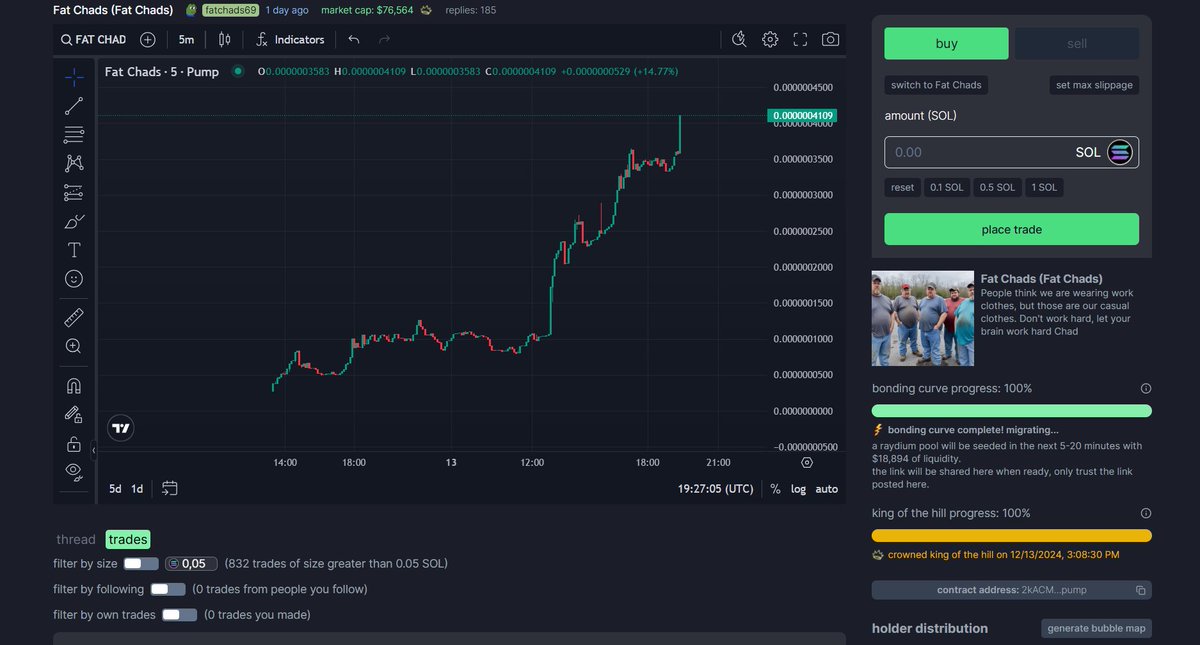Take chart snapshot with camera icon

pyautogui.click(x=830, y=40)
